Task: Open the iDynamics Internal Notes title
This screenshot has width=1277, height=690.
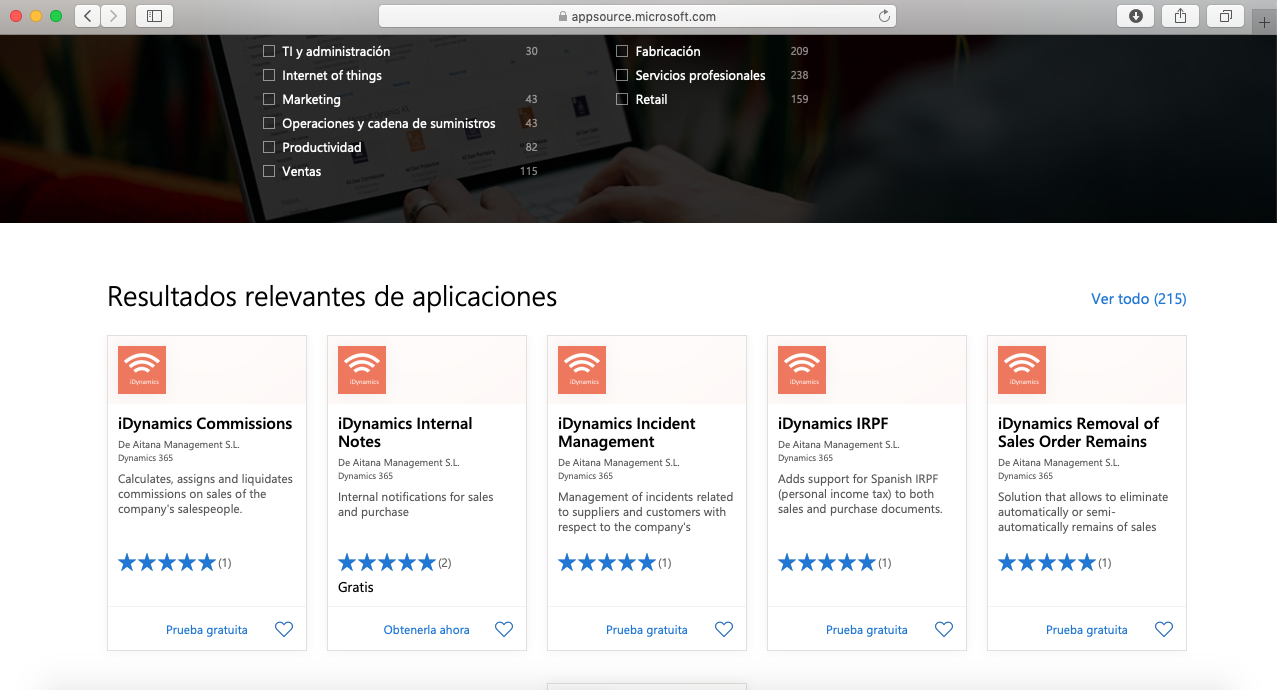Action: [x=405, y=432]
